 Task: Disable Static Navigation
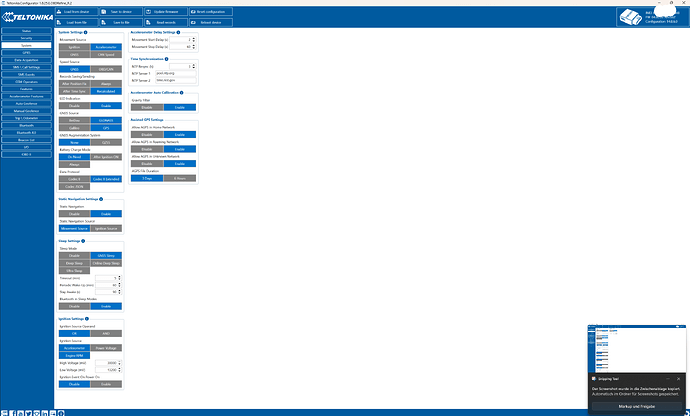(74, 214)
